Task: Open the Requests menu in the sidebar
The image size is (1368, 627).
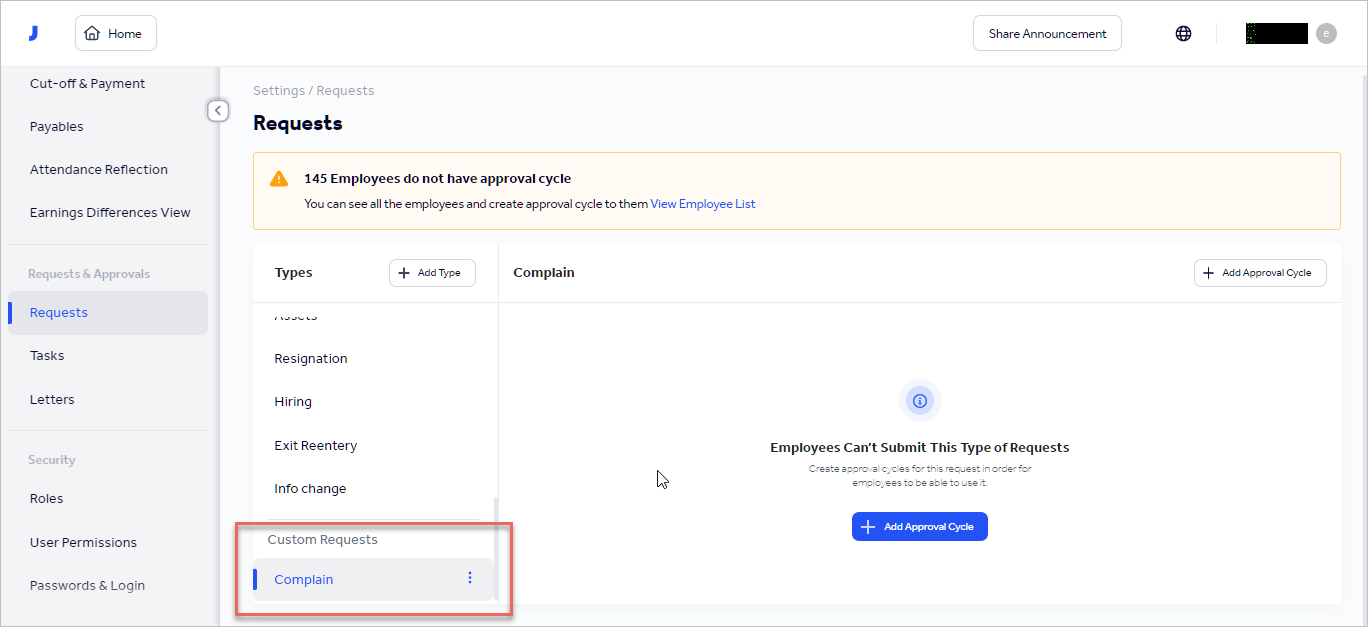Action: [x=58, y=312]
